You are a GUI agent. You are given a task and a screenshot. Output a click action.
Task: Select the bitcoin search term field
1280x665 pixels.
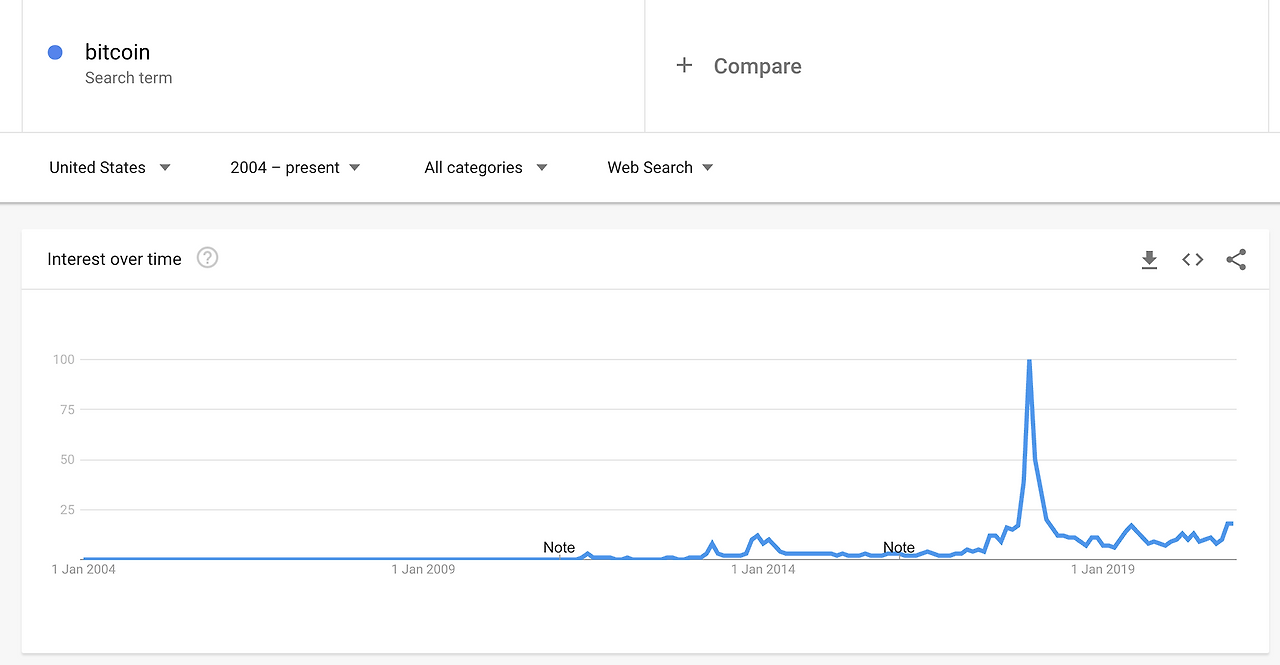click(333, 65)
